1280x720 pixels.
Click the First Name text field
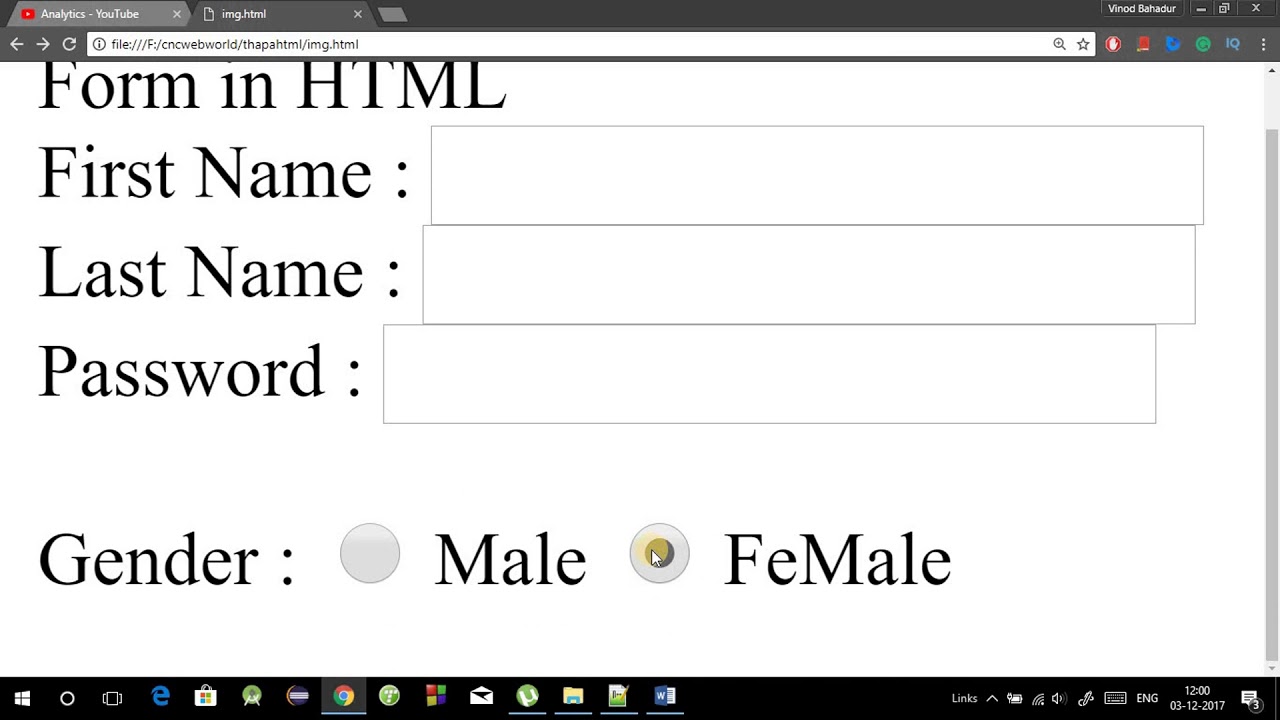[817, 175]
